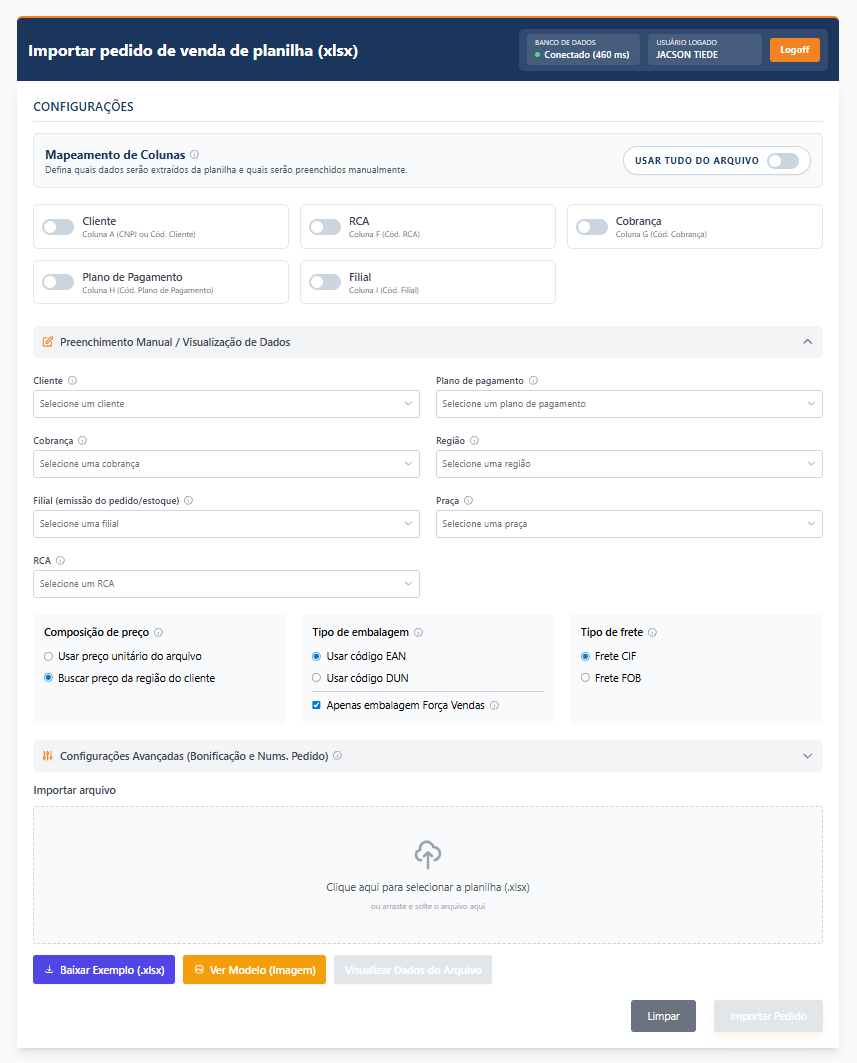The width and height of the screenshot is (857, 1063).
Task: Click the info icon next to Praça label
Action: coord(468,501)
